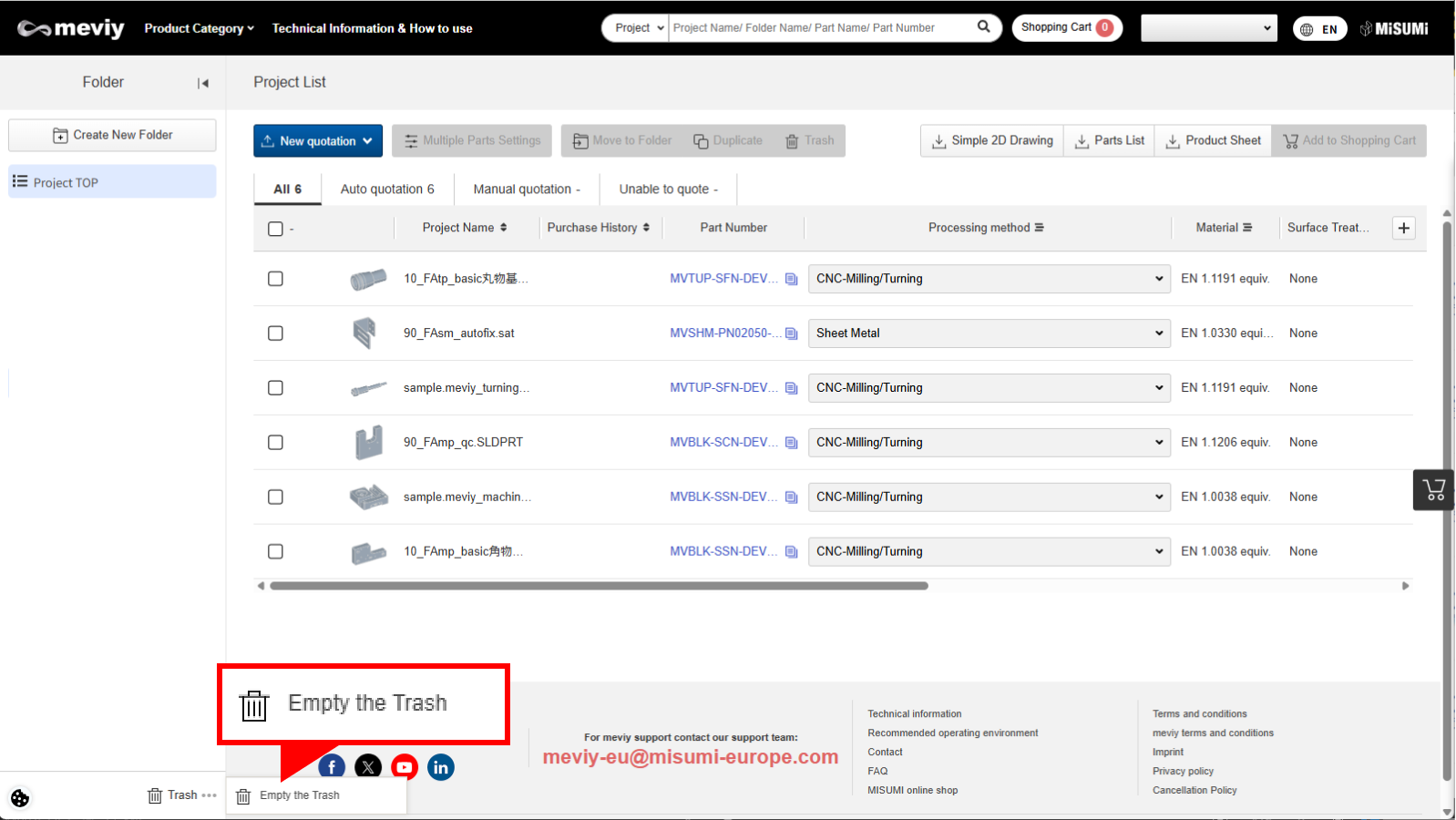The width and height of the screenshot is (1456, 820).
Task: Choose Empty the Trash menu entry
Action: point(300,795)
